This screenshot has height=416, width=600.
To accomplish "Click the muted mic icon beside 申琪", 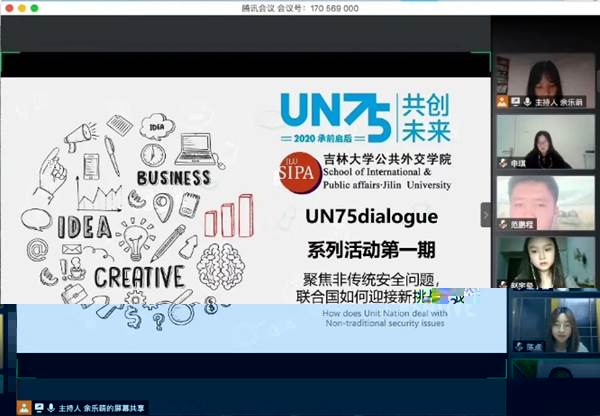I will 504,163.
